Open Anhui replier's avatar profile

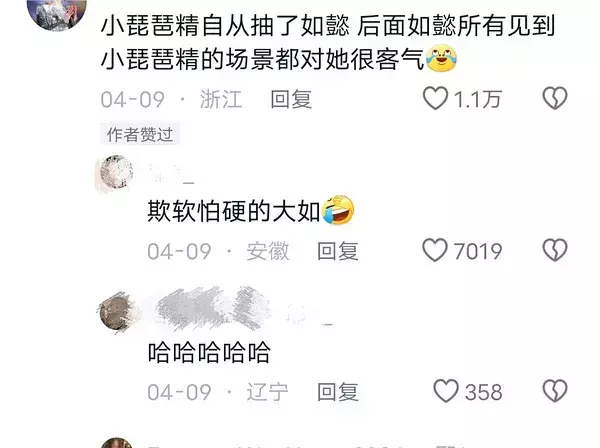[x=116, y=172]
